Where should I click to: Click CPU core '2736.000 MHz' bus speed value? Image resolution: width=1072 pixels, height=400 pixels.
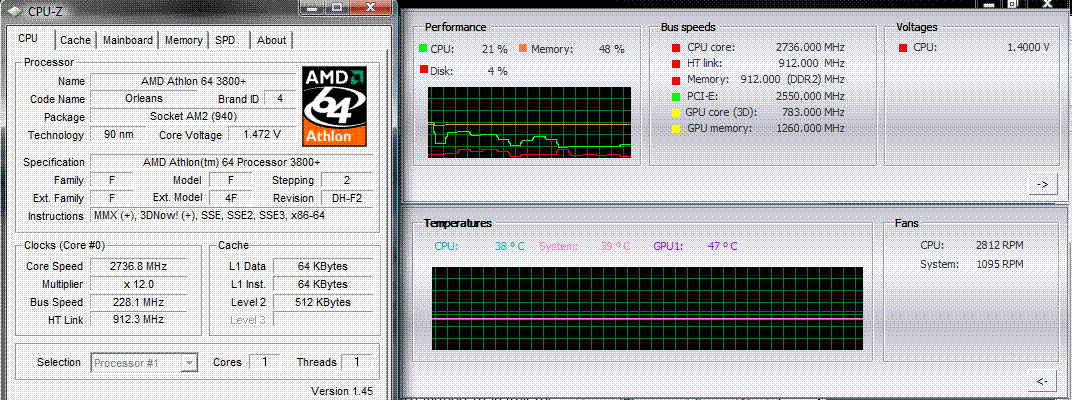[x=810, y=48]
